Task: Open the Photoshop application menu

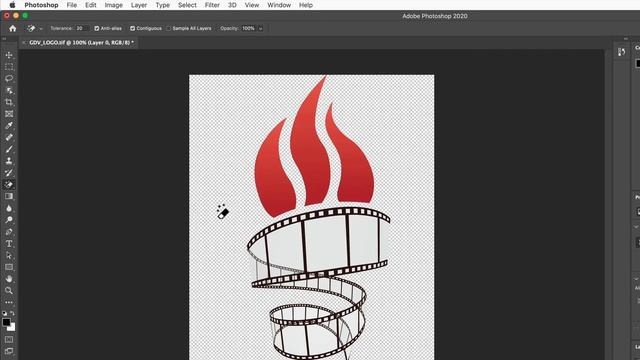Action: [41, 5]
